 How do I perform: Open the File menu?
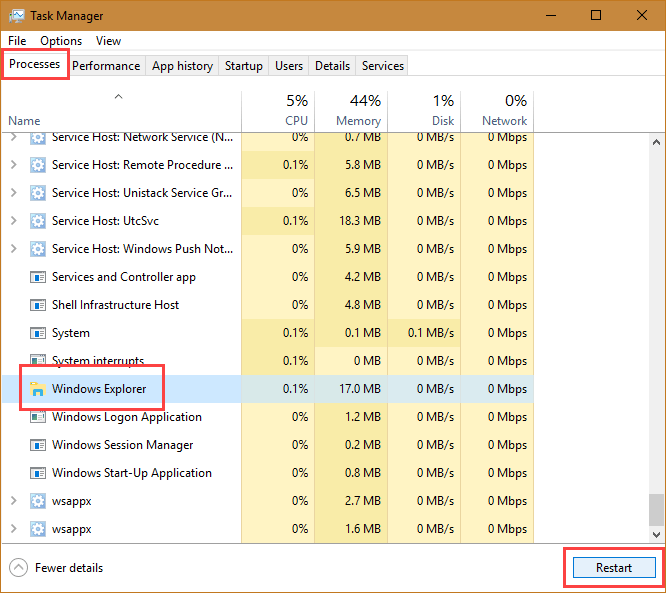(17, 41)
